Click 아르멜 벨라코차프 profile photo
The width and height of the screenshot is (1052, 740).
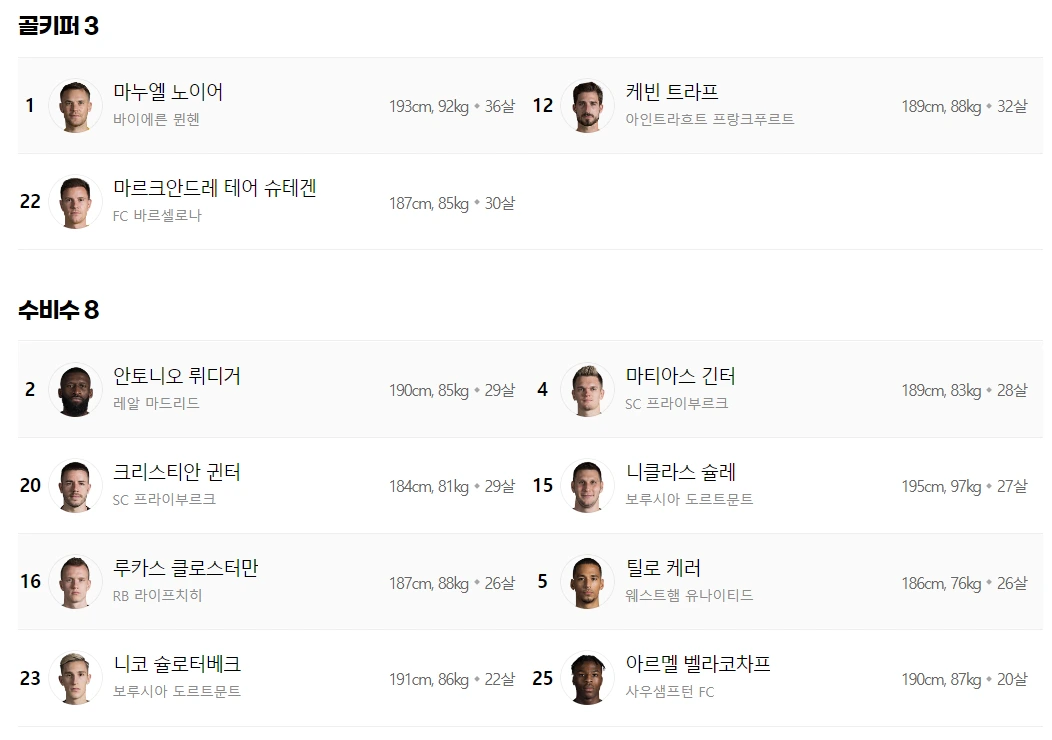pyautogui.click(x=587, y=678)
